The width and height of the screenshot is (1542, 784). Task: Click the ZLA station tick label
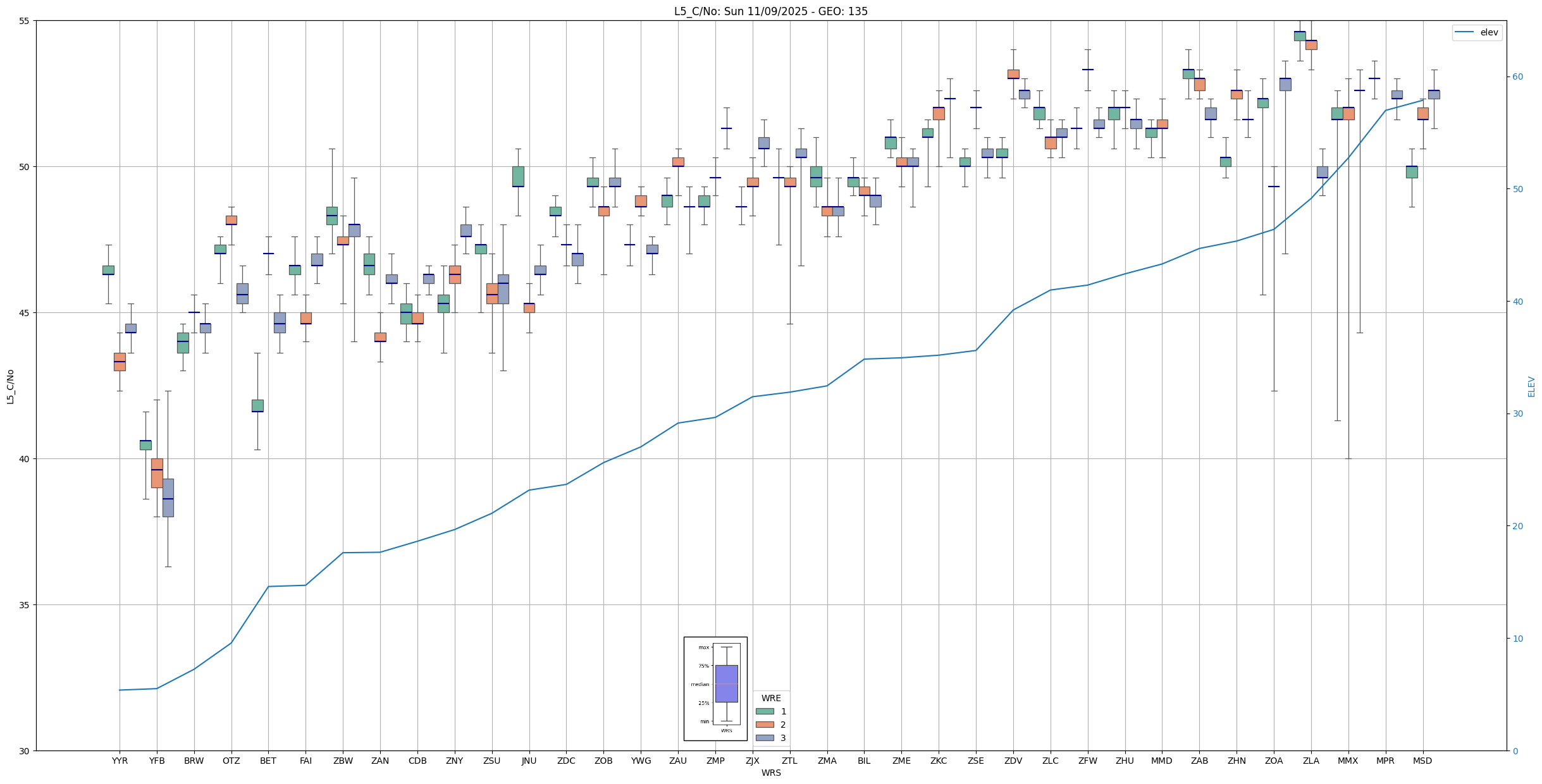point(1311,761)
